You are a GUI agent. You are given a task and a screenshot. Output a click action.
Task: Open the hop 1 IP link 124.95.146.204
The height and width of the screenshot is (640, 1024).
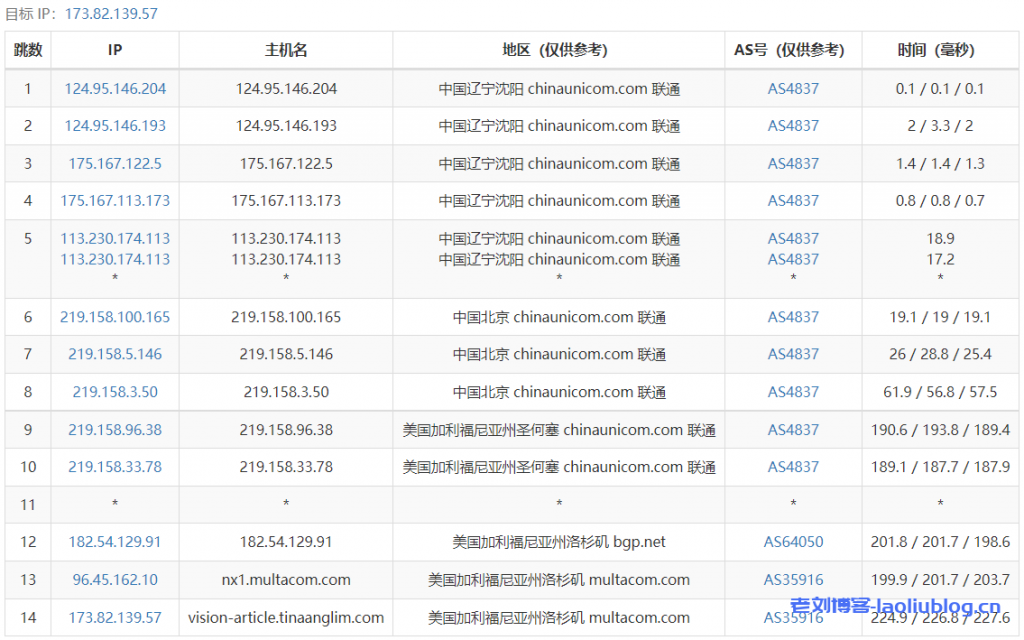pos(114,88)
